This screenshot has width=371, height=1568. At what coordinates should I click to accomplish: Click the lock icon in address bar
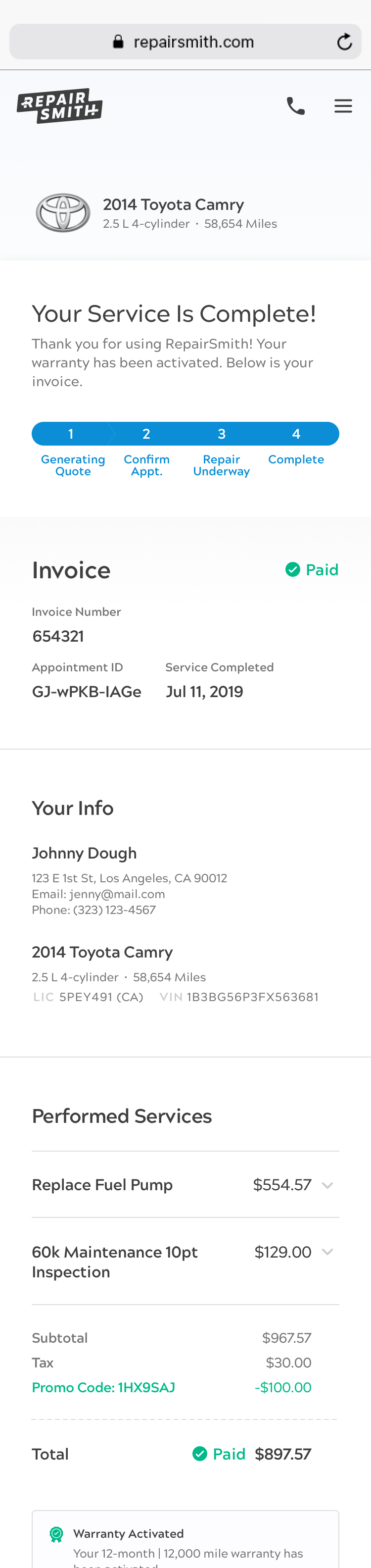119,42
